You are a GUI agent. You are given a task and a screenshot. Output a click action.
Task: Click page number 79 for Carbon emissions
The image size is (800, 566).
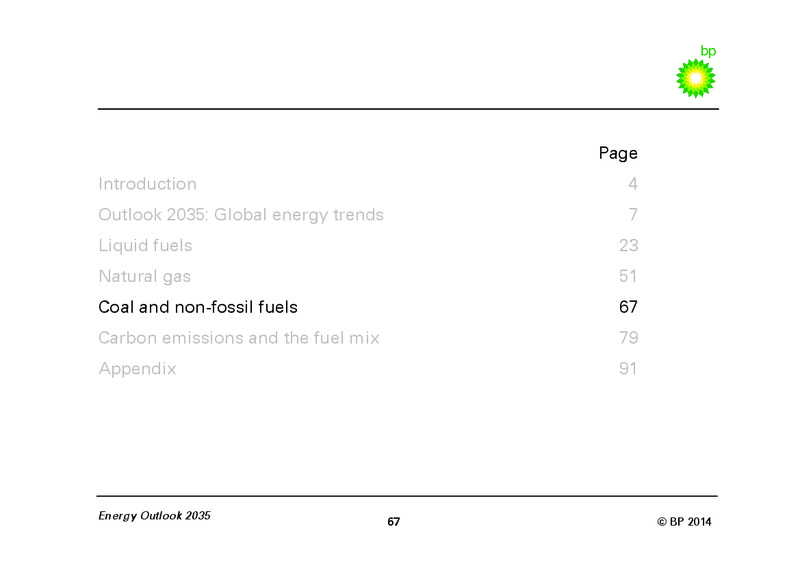tap(629, 338)
